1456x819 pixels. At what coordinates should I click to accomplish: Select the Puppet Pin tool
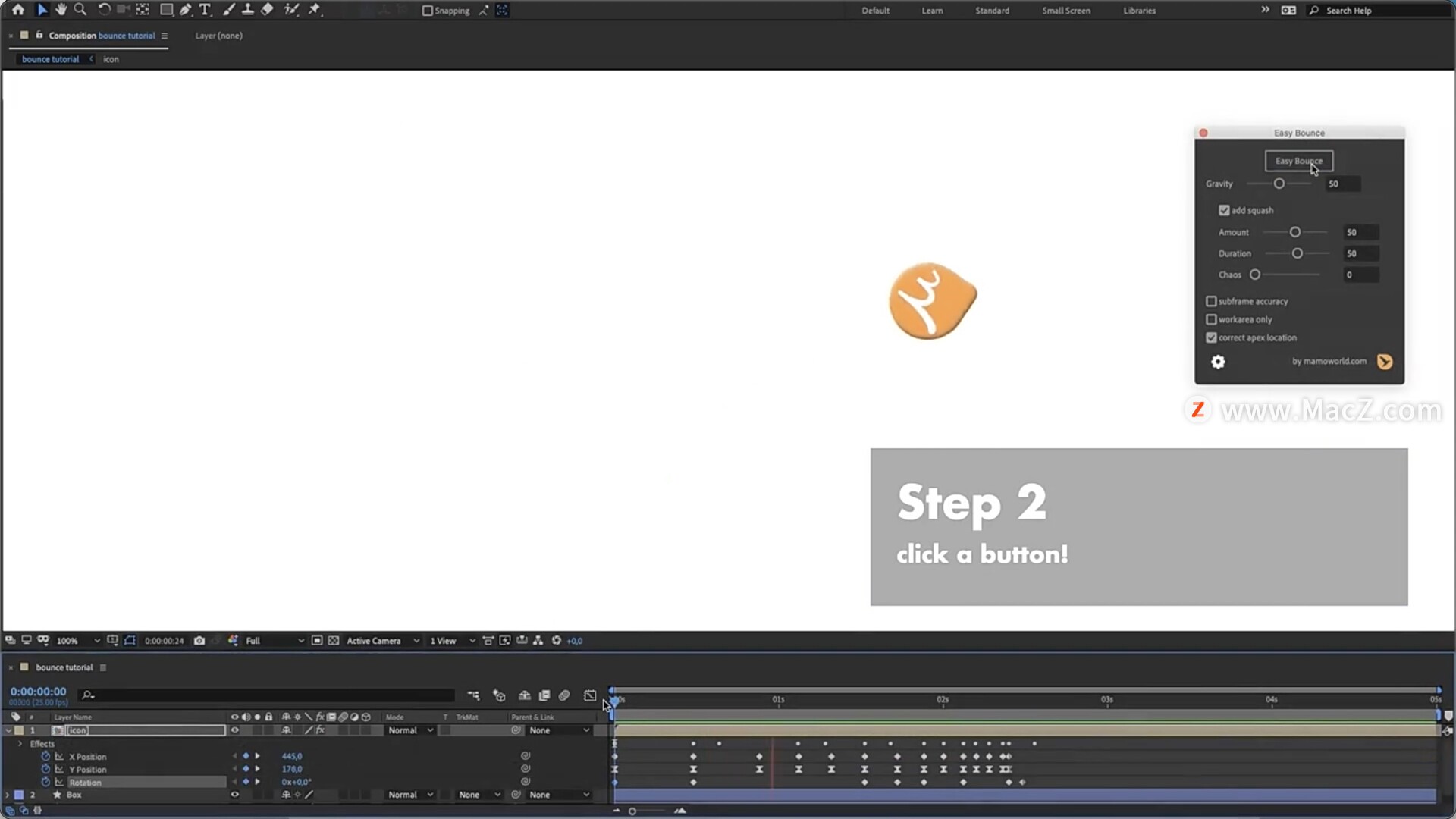pos(315,10)
